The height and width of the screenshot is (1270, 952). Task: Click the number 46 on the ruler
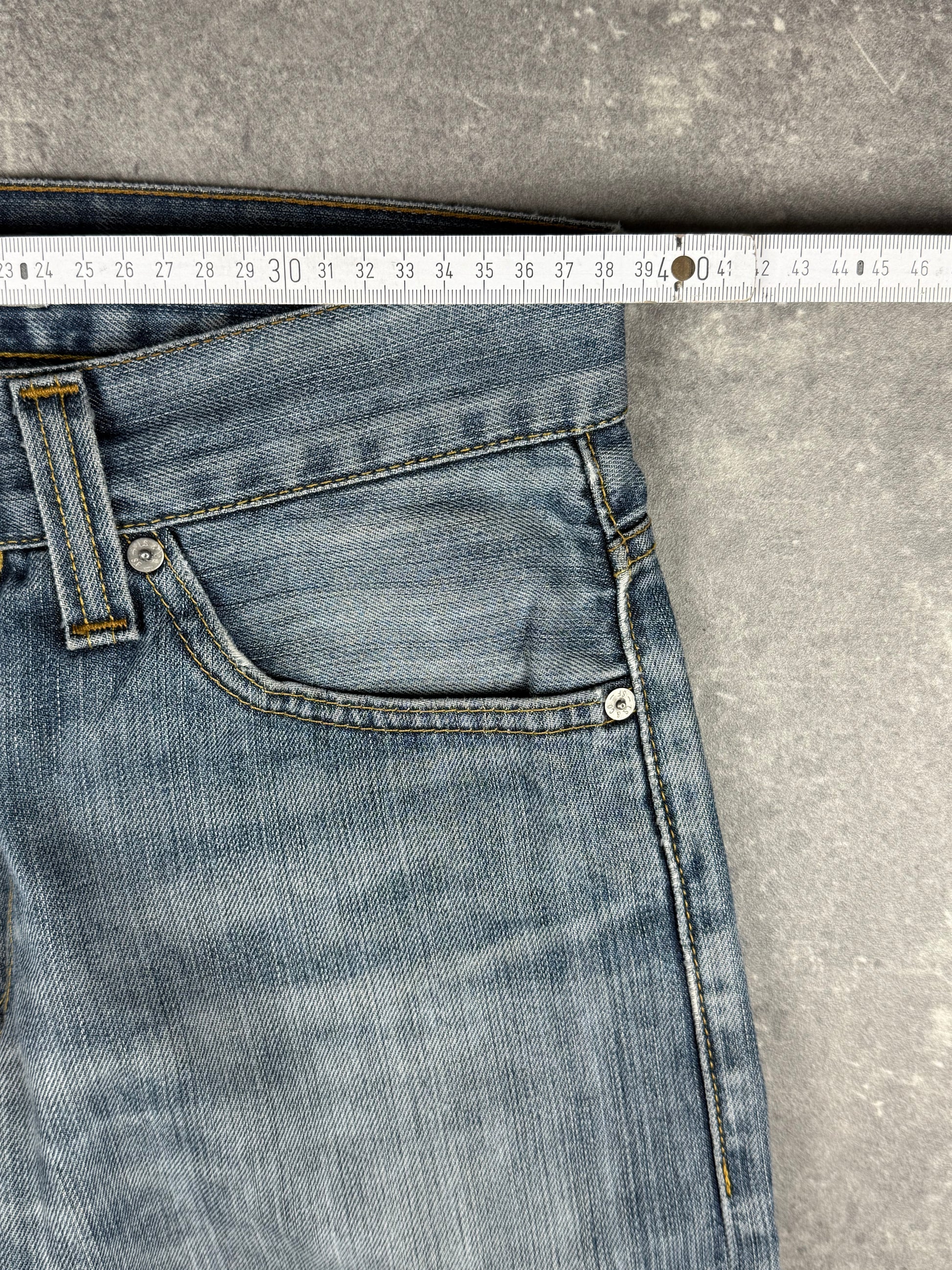[919, 268]
